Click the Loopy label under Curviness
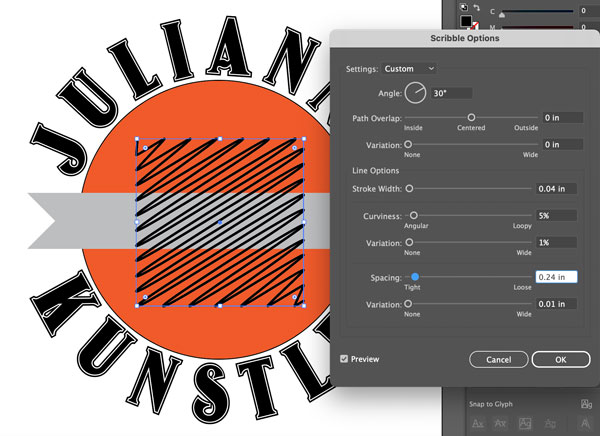 pyautogui.click(x=522, y=226)
